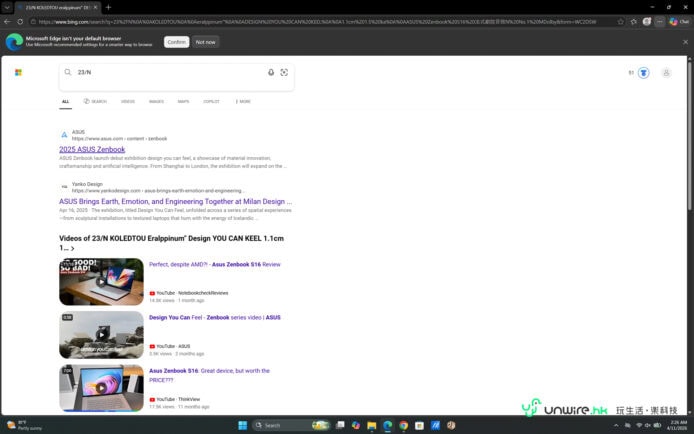The width and height of the screenshot is (694, 434).
Task: Open the 2025 ASUS Zenbook result link
Action: pos(92,150)
